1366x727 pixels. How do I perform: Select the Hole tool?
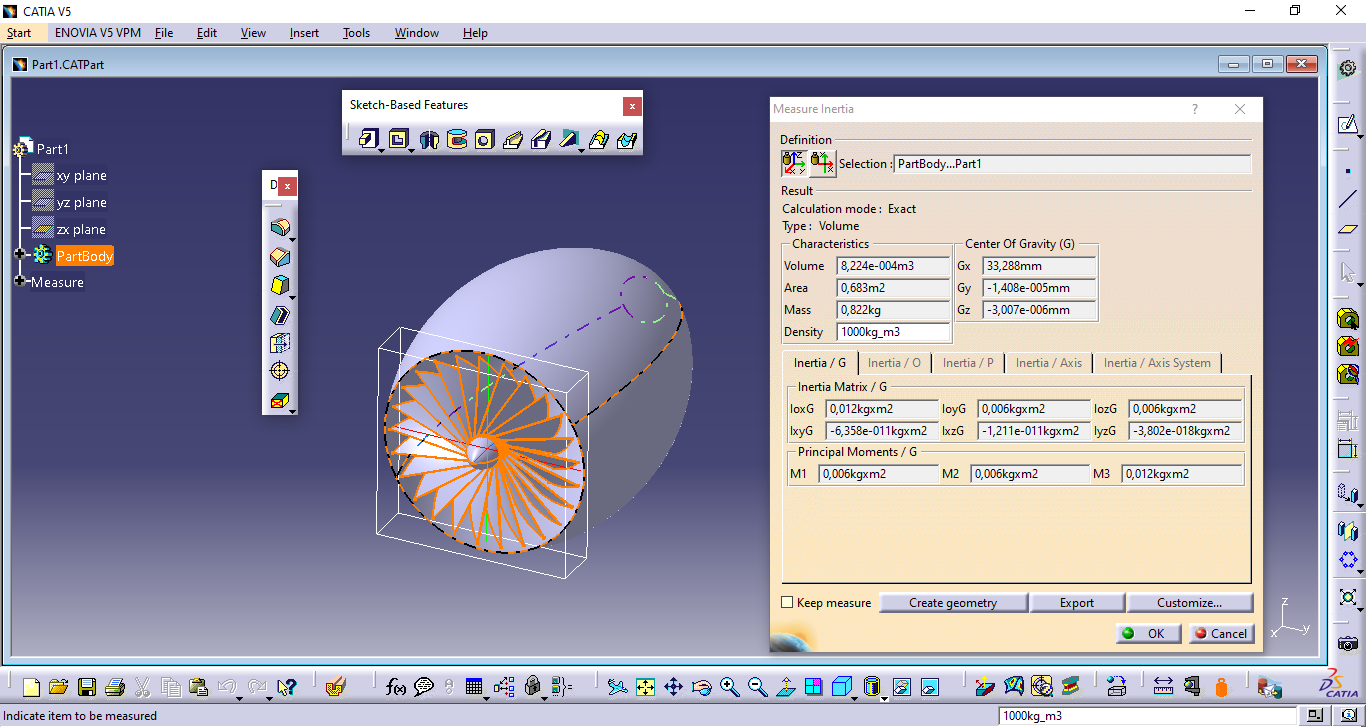click(485, 139)
